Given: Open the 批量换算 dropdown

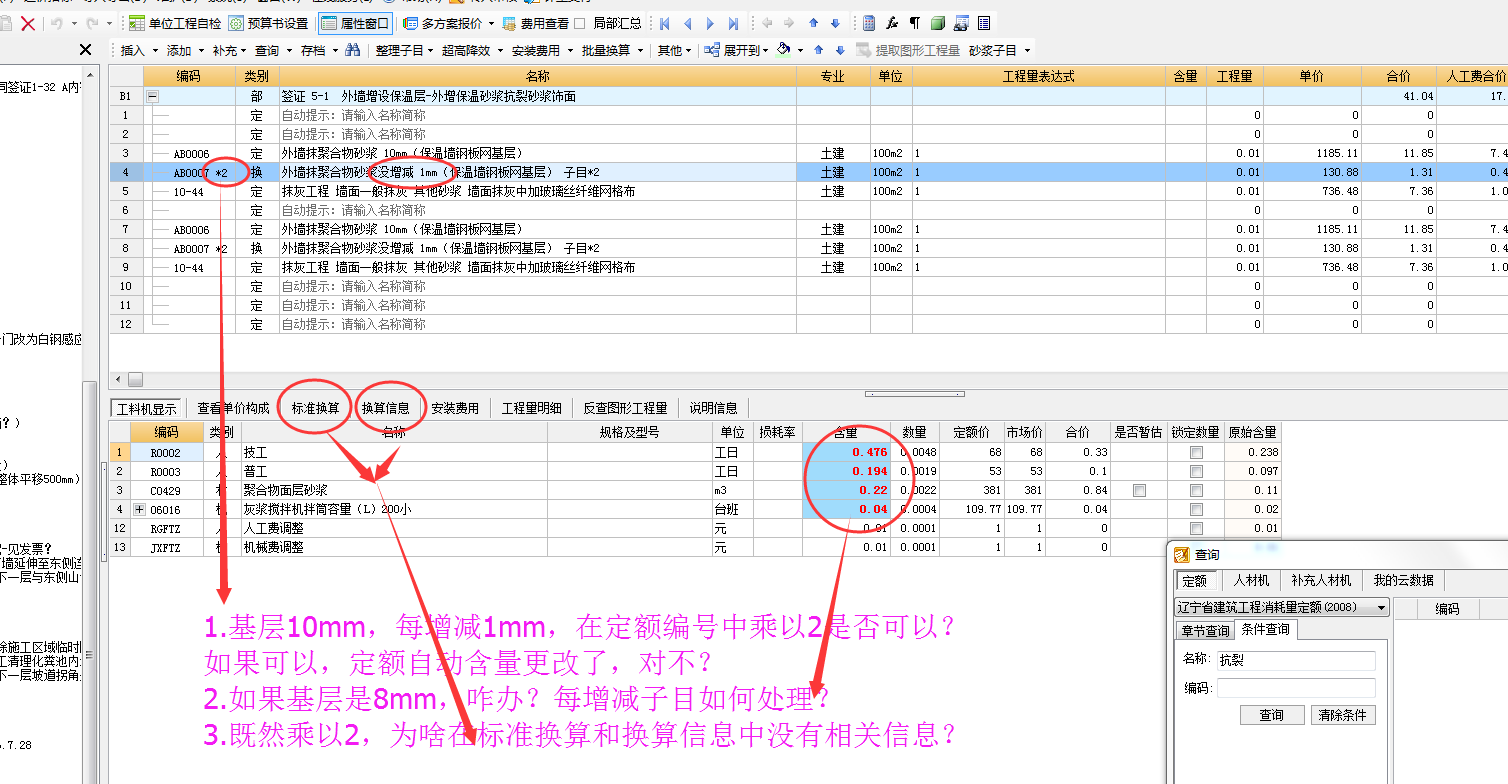Looking at the screenshot, I should [612, 50].
